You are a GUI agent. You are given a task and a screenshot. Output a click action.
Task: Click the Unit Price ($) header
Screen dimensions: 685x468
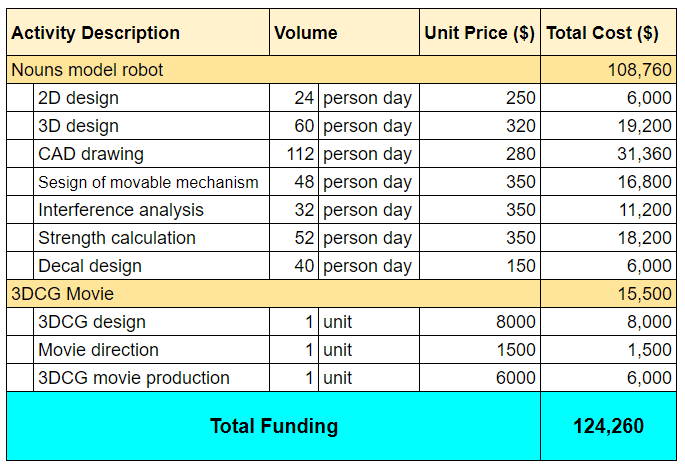[x=480, y=33]
